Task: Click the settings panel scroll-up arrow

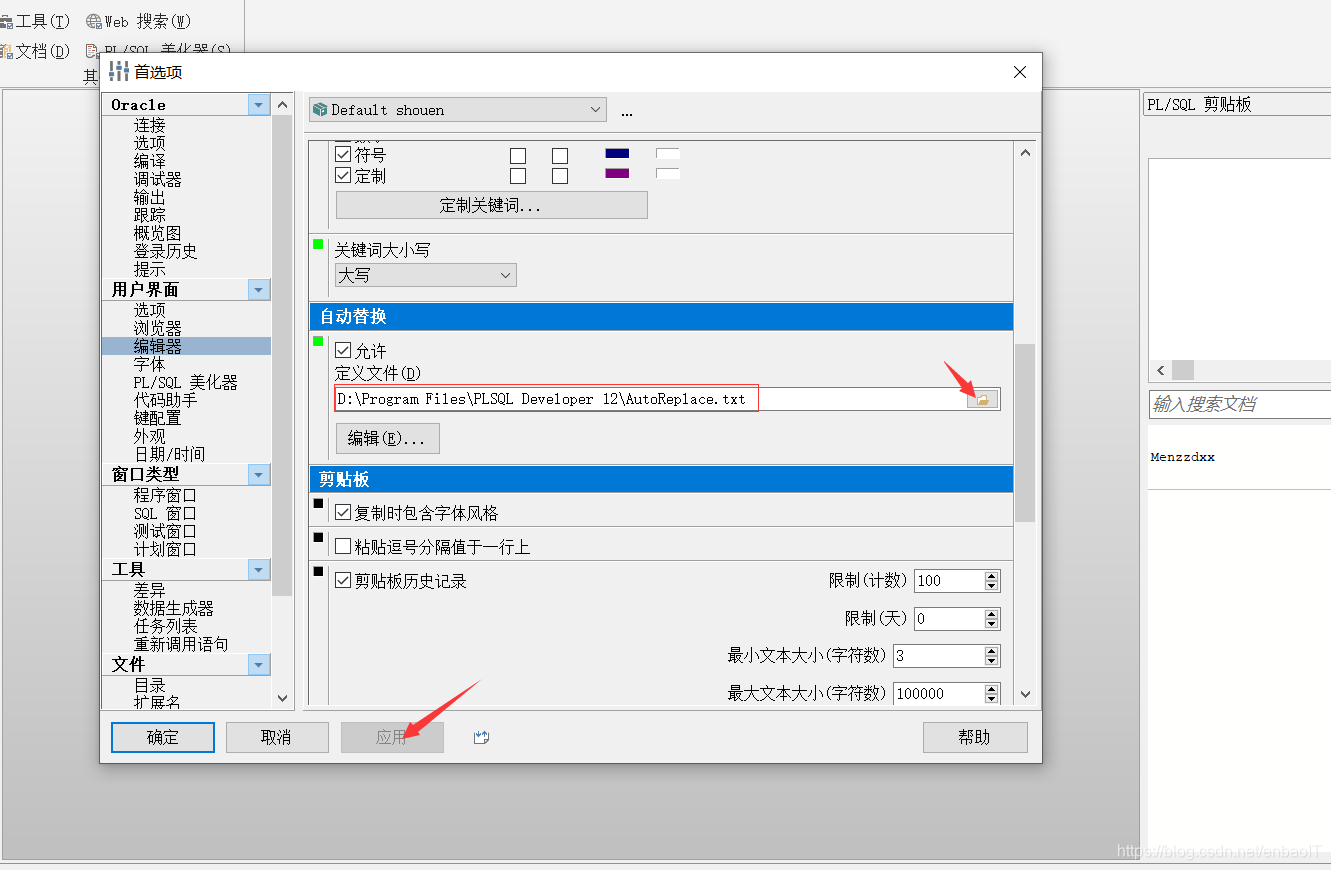Action: (1025, 152)
